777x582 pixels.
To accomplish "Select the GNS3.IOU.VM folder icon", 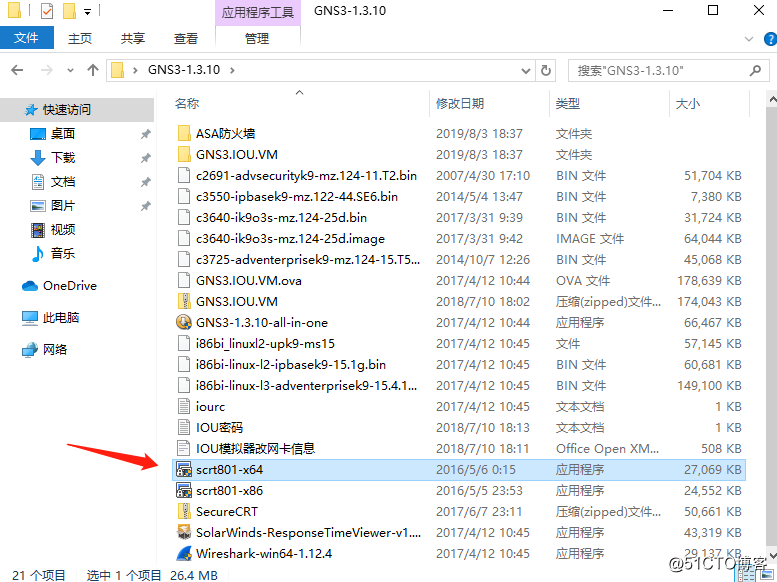I will point(184,154).
